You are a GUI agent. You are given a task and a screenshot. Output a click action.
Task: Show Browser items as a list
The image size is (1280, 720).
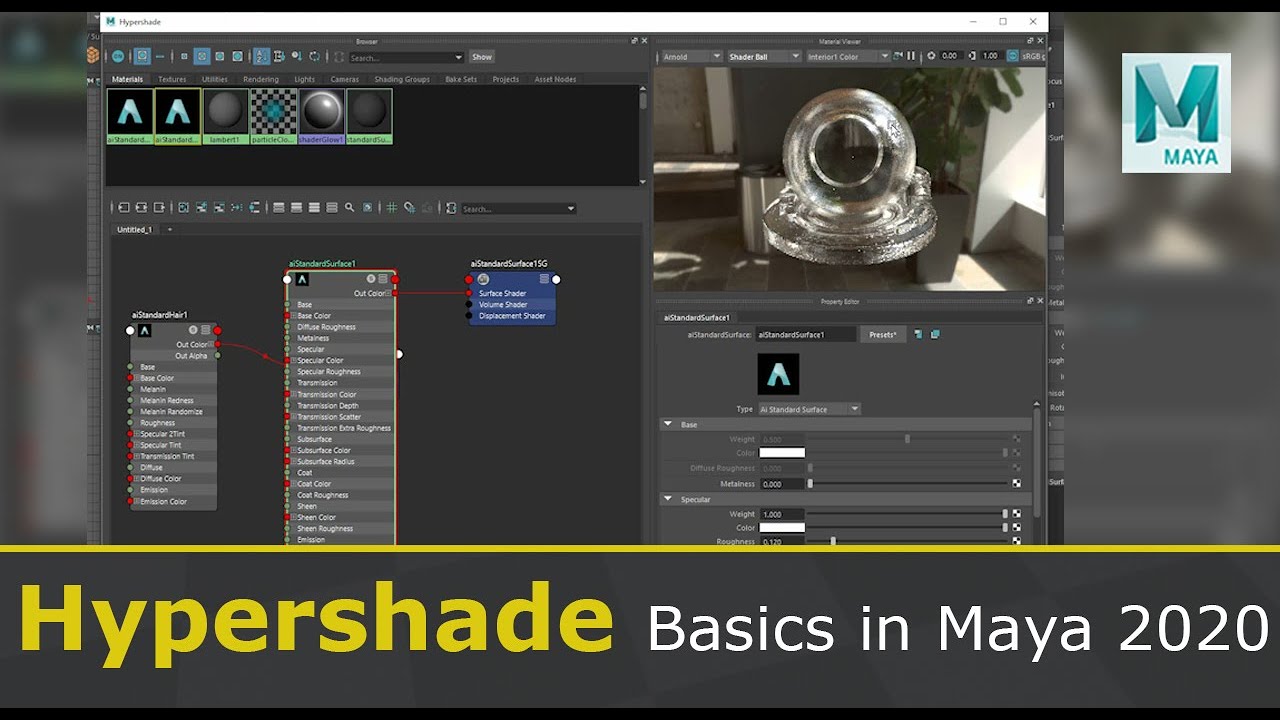[160, 57]
